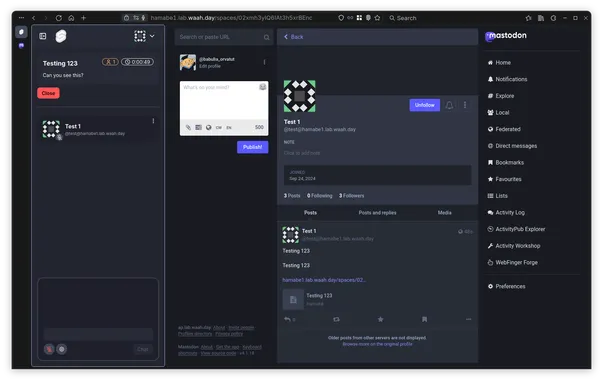The height and width of the screenshot is (382, 603).
Task: Add a poll with the poll icon
Action: (198, 127)
